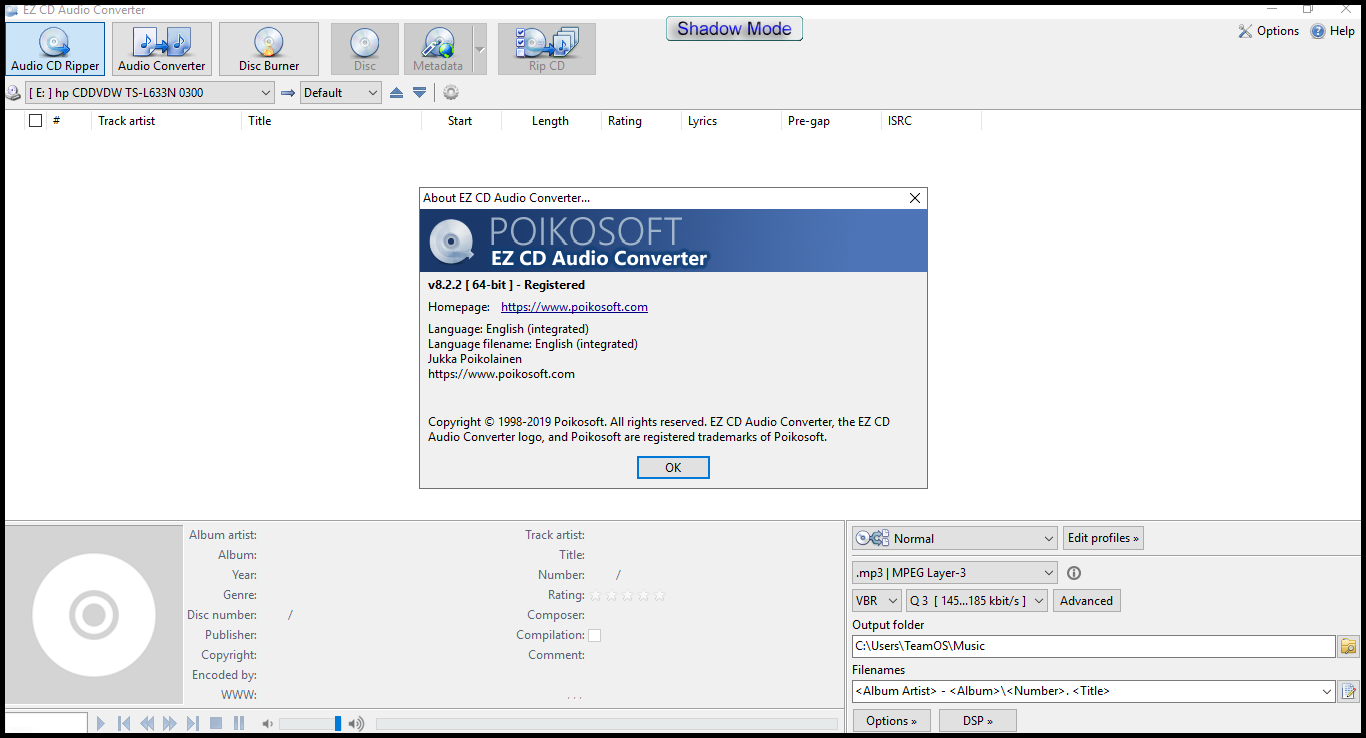Open the Disc Burner mode
This screenshot has height=738, width=1366.
[269, 49]
